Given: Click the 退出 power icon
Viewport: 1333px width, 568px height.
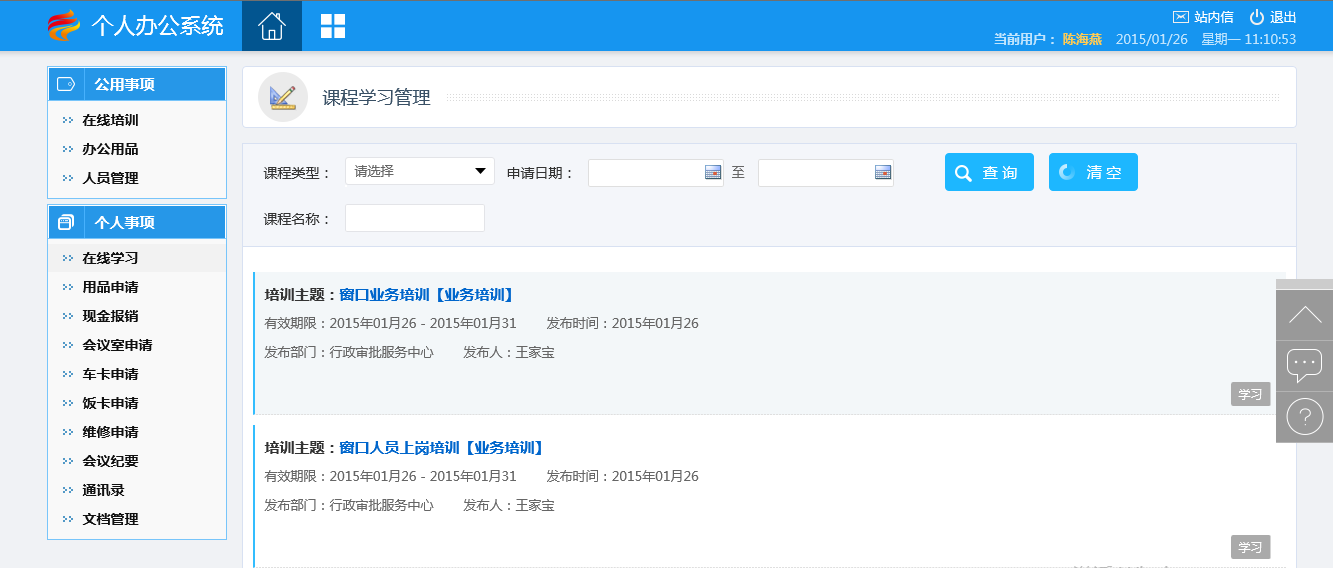Looking at the screenshot, I should tap(1257, 17).
